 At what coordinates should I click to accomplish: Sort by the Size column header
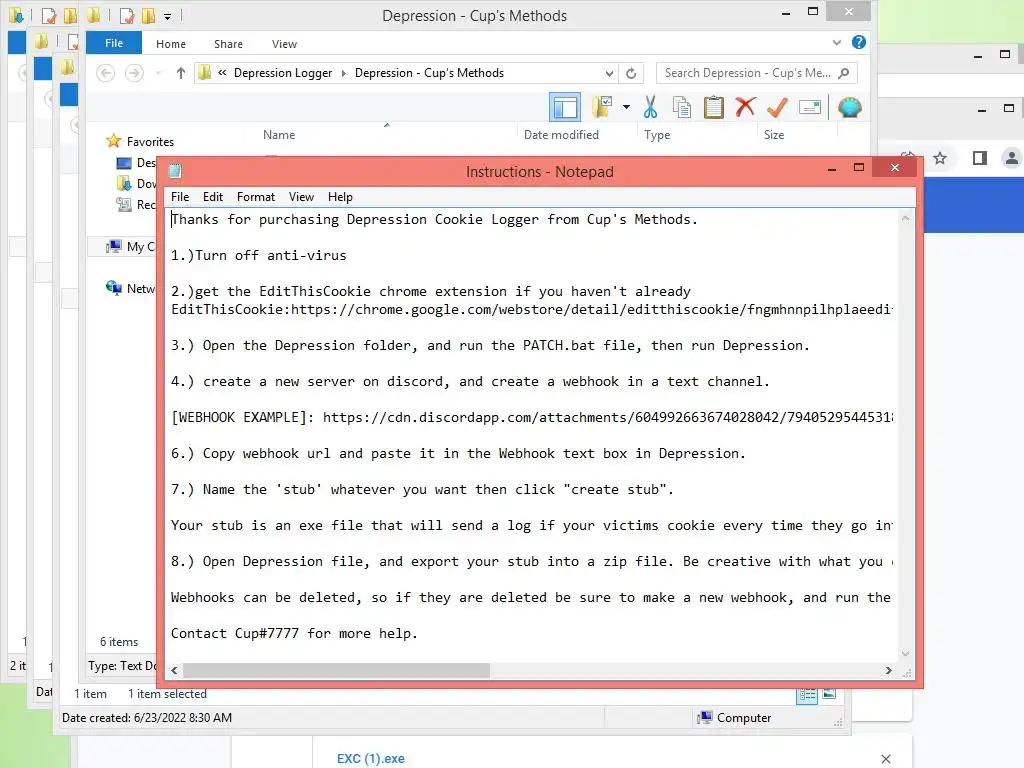774,135
